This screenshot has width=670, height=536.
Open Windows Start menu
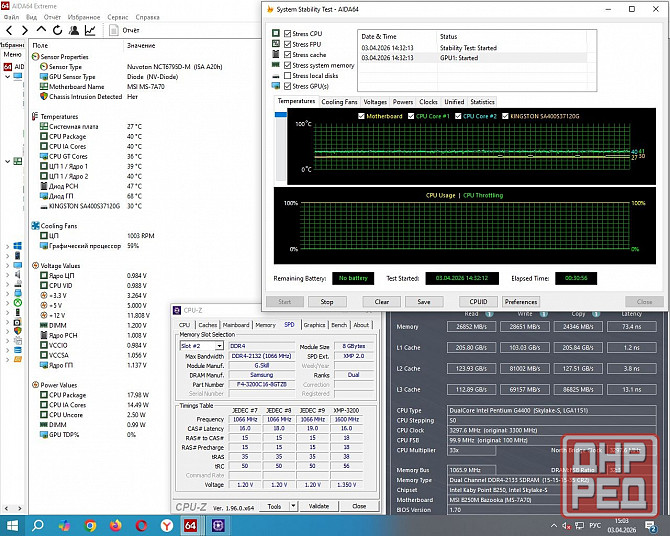[12, 525]
